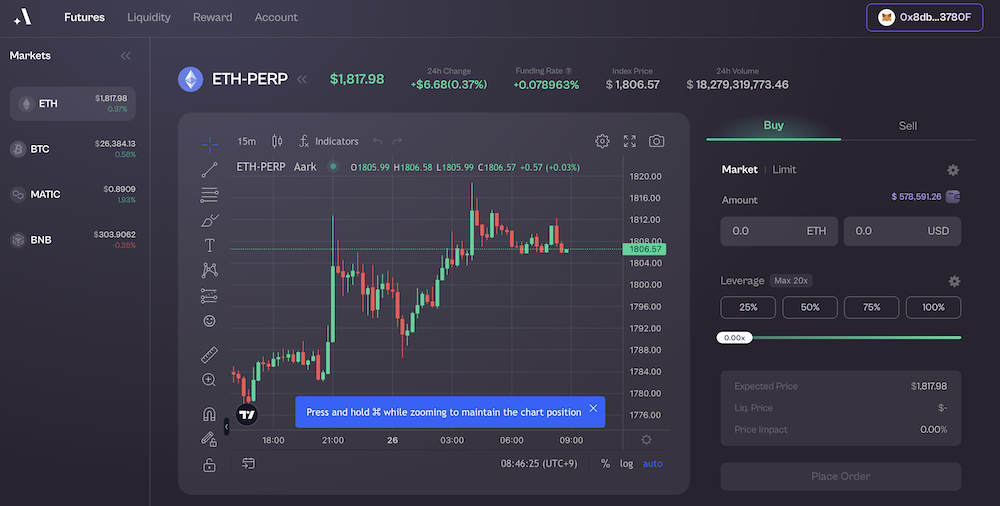Click the Funding Rate help icon
Screen dimensions: 1000x506
[568, 71]
